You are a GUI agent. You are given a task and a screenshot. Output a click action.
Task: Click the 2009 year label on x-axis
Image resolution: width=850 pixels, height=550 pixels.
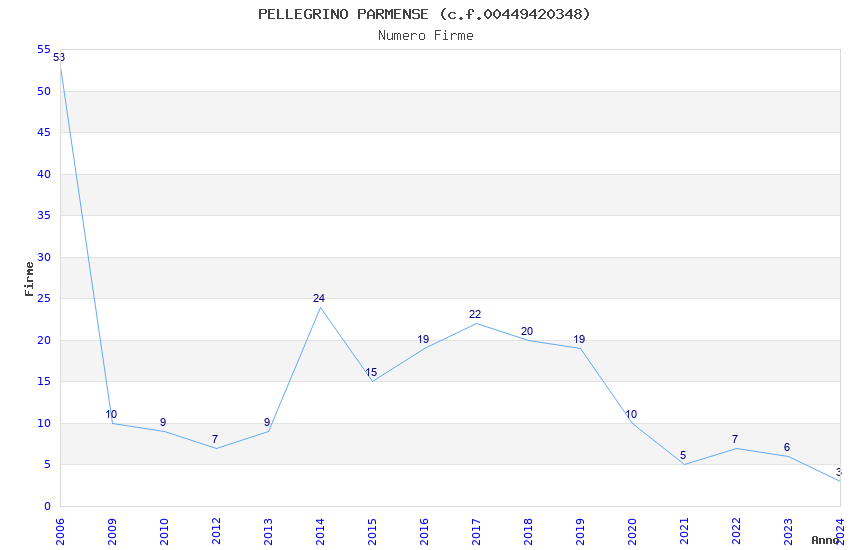112,528
